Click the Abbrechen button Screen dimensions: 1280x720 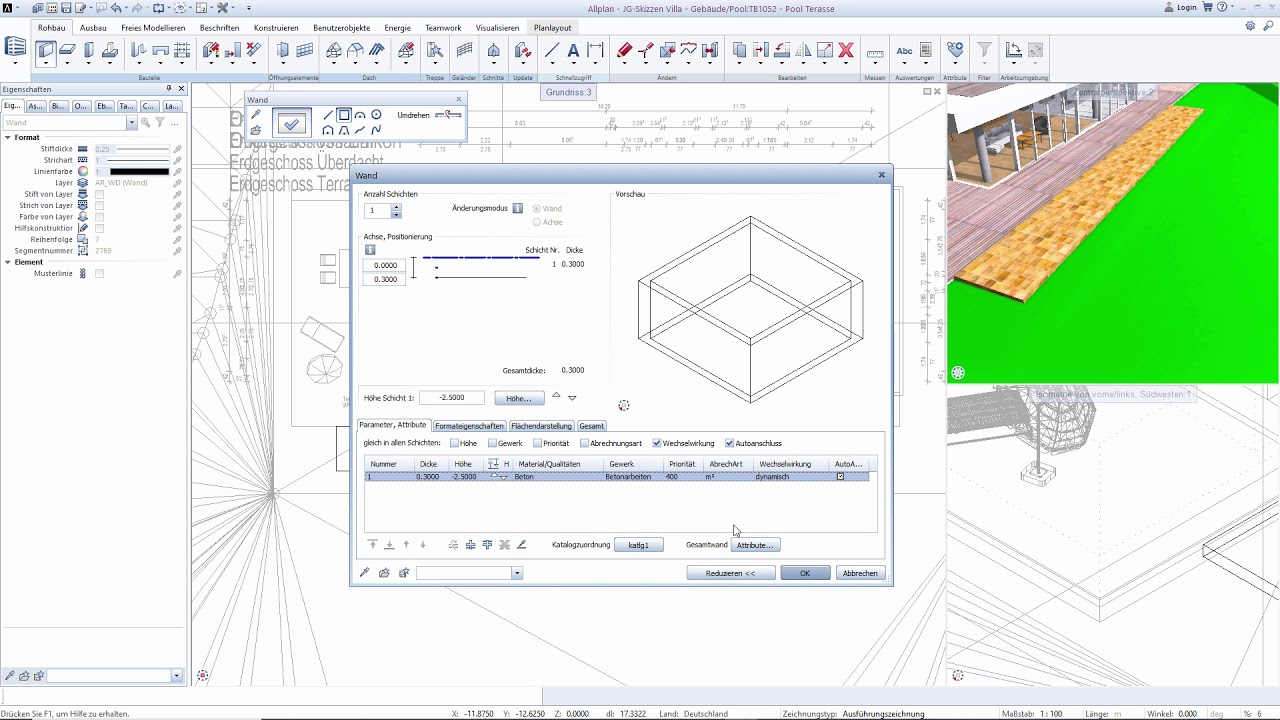click(x=860, y=573)
